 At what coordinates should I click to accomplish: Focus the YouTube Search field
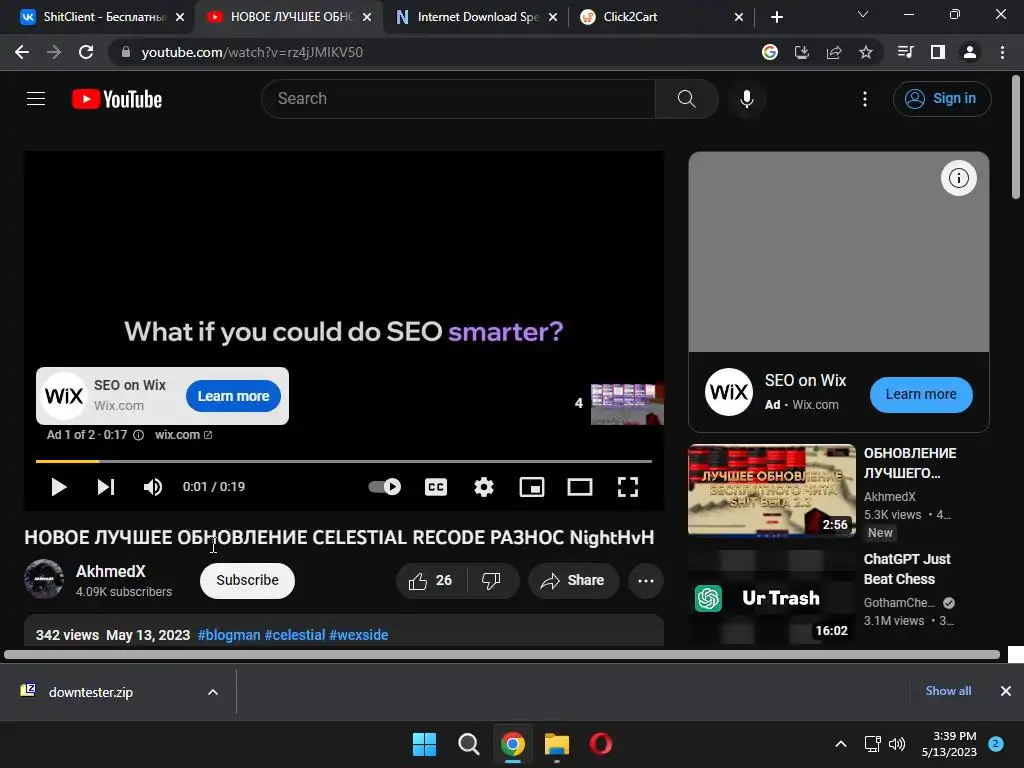point(458,99)
